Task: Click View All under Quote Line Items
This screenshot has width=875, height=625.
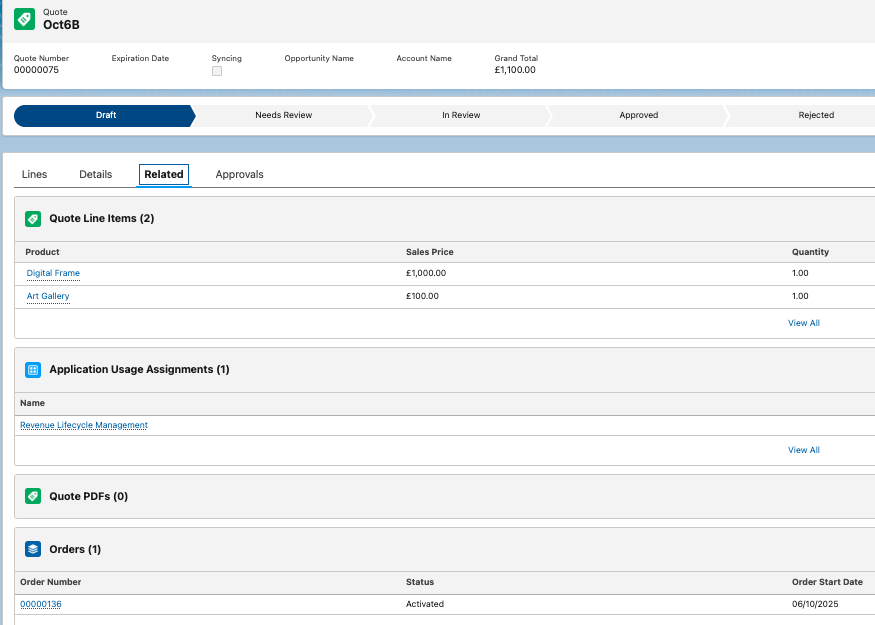Action: pyautogui.click(x=803, y=323)
